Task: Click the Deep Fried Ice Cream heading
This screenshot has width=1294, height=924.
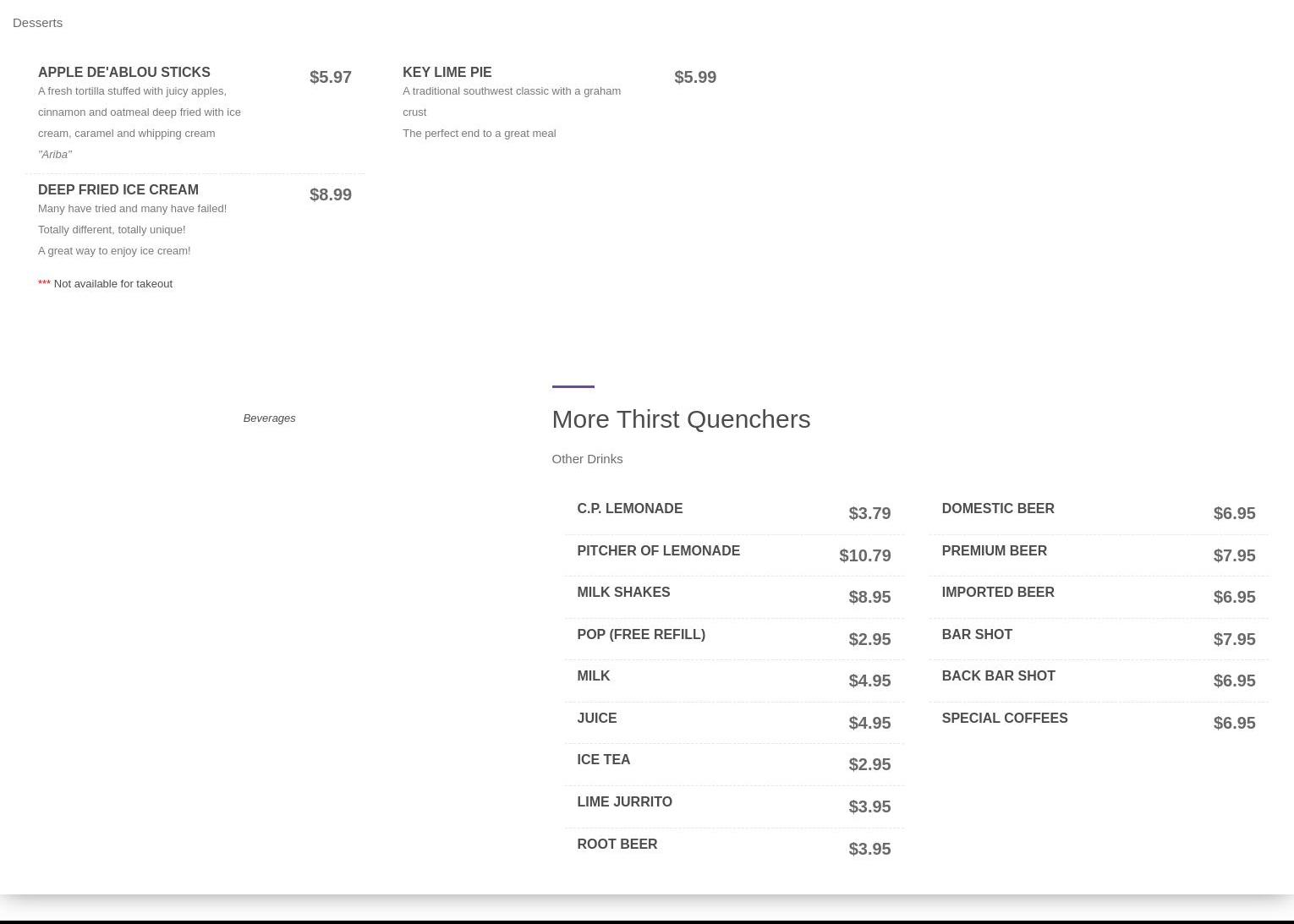Action: tap(118, 190)
